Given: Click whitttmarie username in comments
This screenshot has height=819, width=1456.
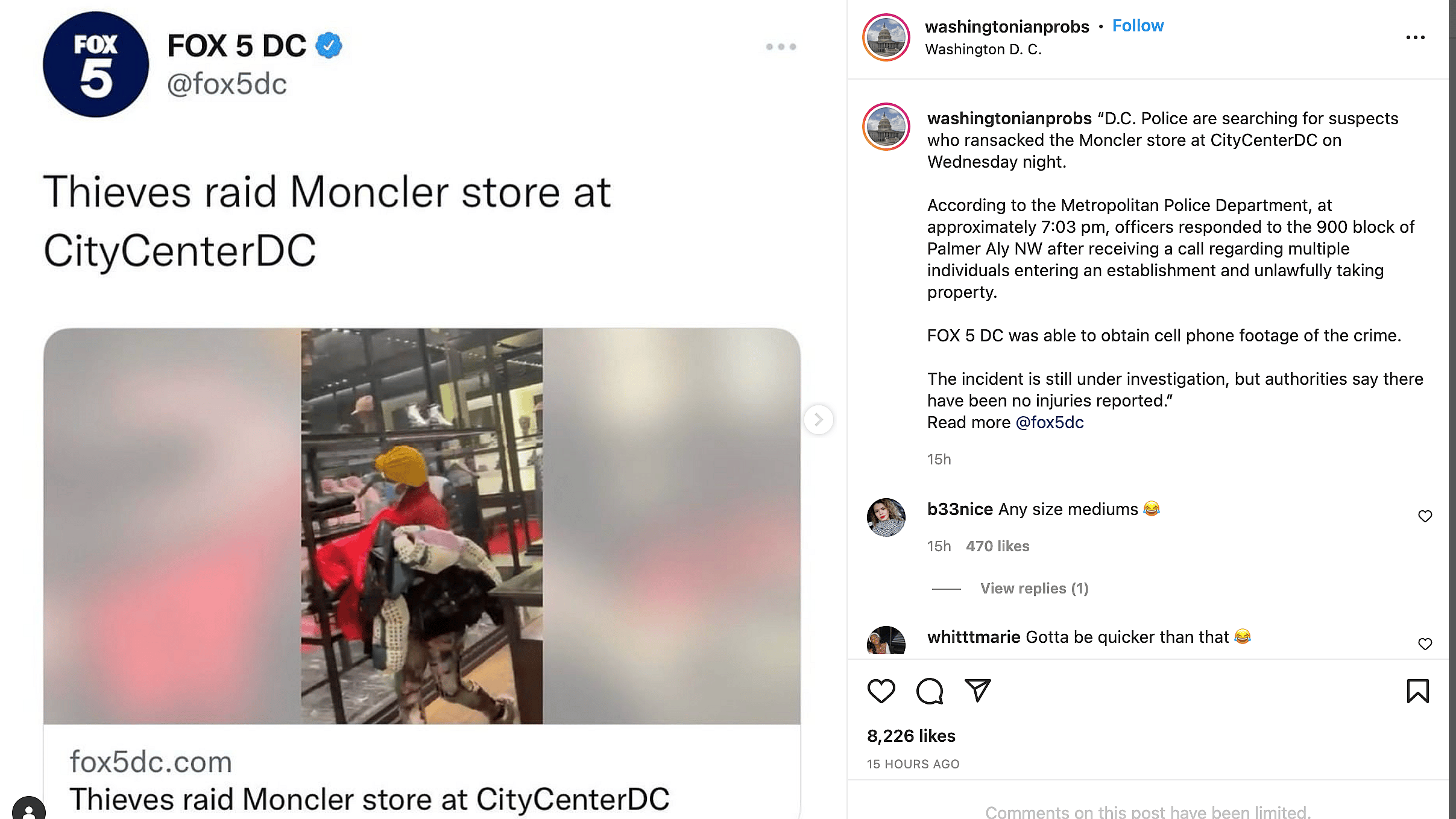Looking at the screenshot, I should coord(973,637).
